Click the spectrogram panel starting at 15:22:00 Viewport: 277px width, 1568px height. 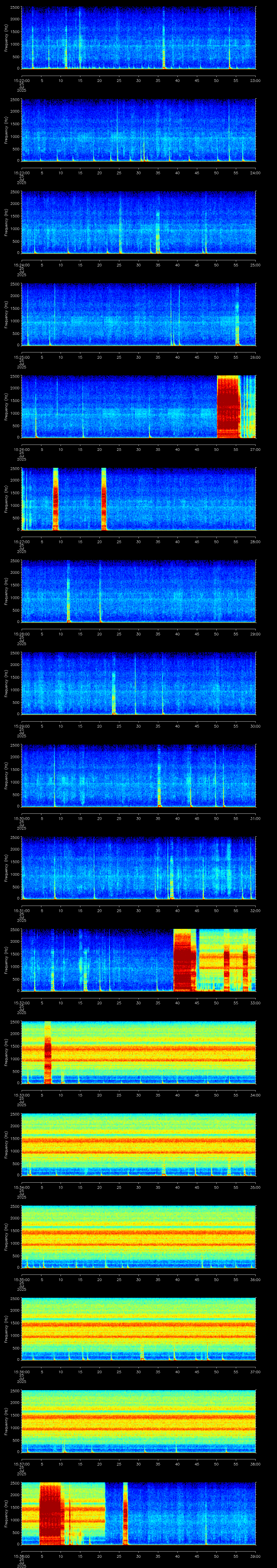pos(138,38)
